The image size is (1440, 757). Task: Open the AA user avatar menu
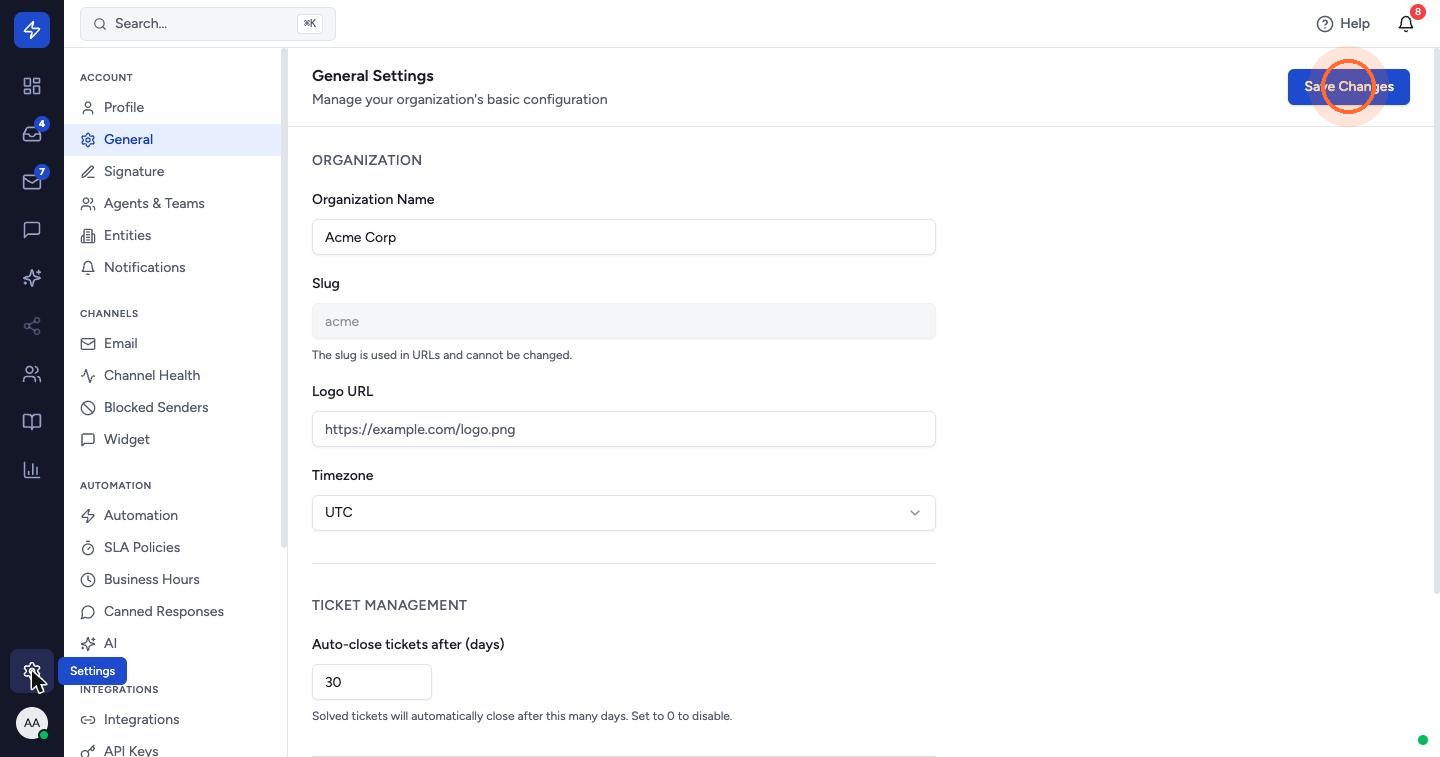[x=32, y=723]
